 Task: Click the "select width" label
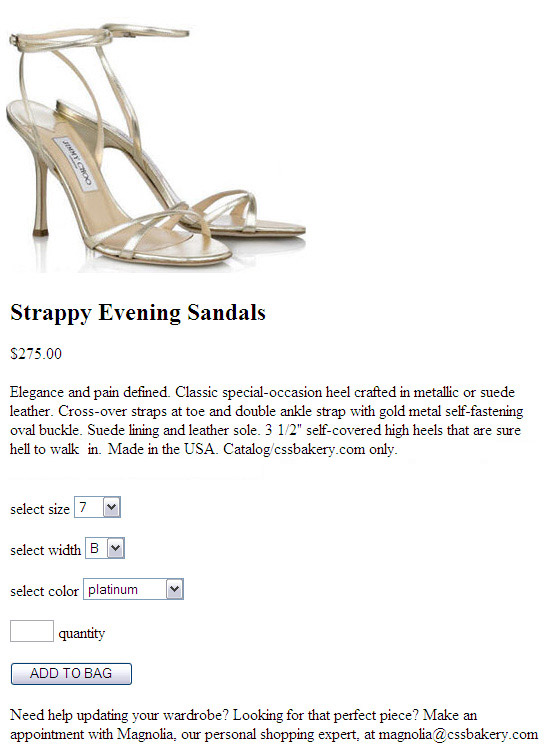[x=45, y=550]
